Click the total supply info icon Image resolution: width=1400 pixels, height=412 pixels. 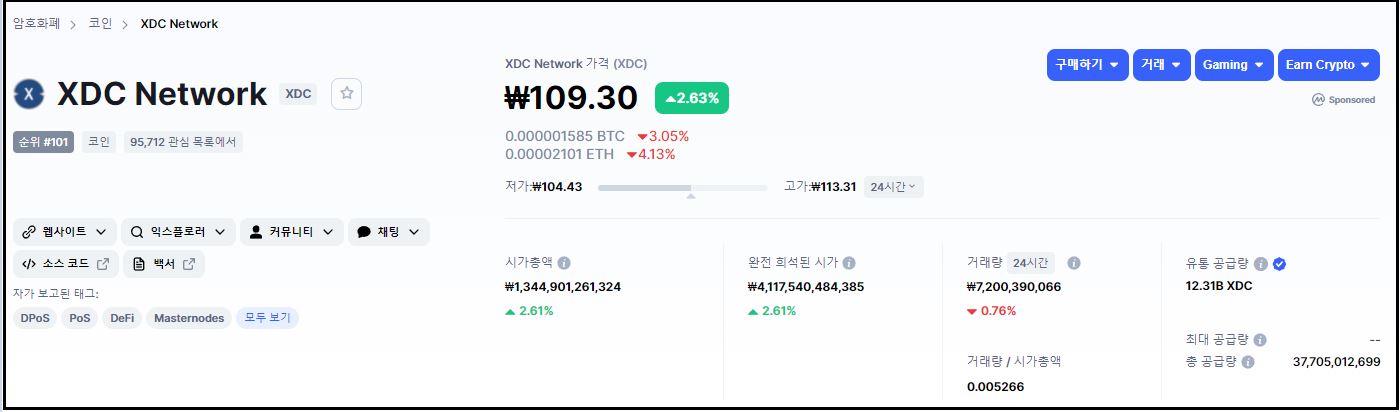tap(1248, 362)
